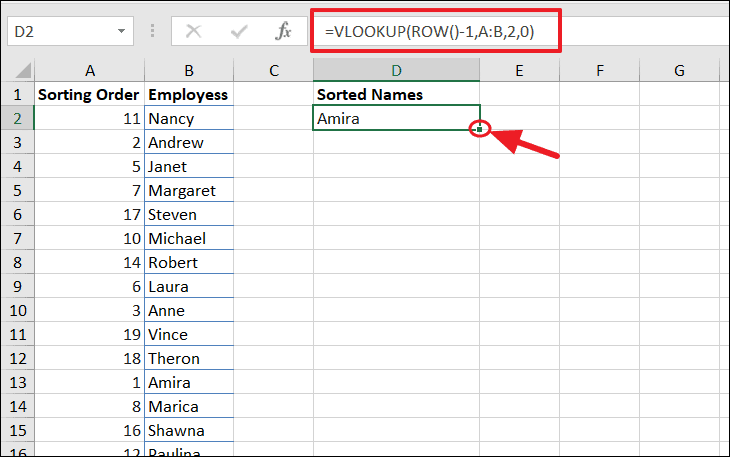Select row 3 header

[x=17, y=142]
